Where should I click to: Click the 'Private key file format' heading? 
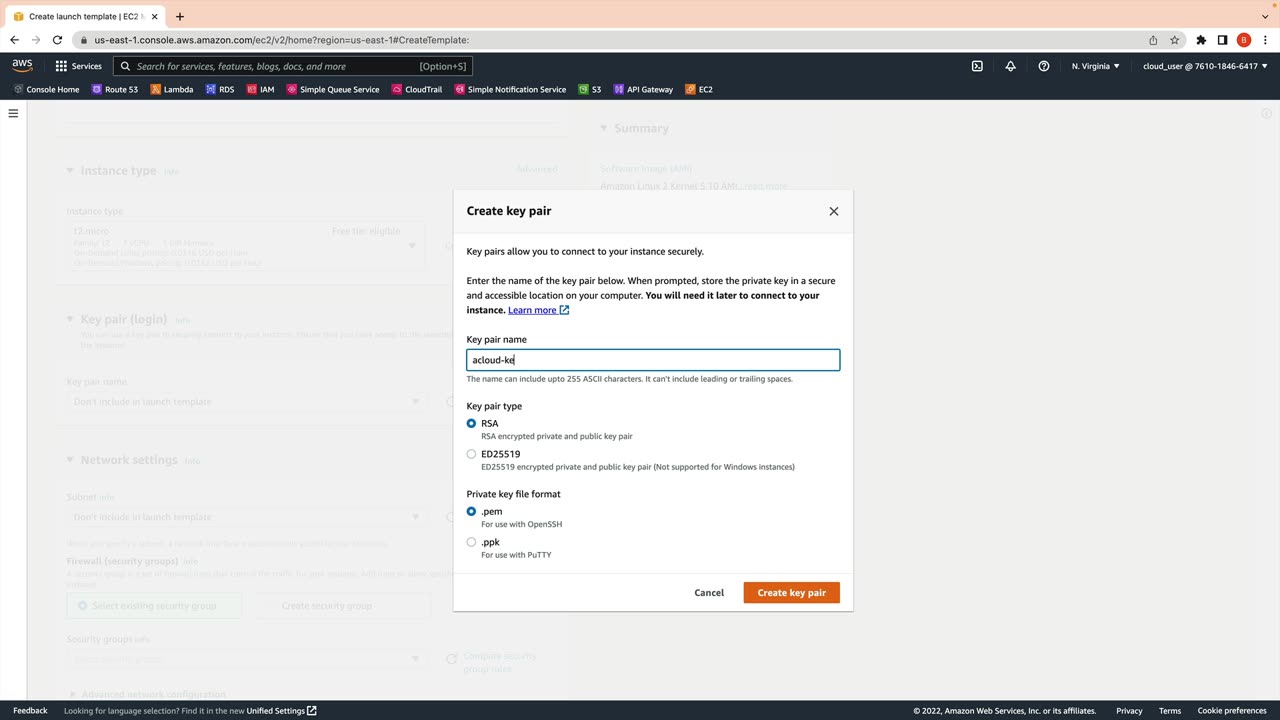(513, 494)
